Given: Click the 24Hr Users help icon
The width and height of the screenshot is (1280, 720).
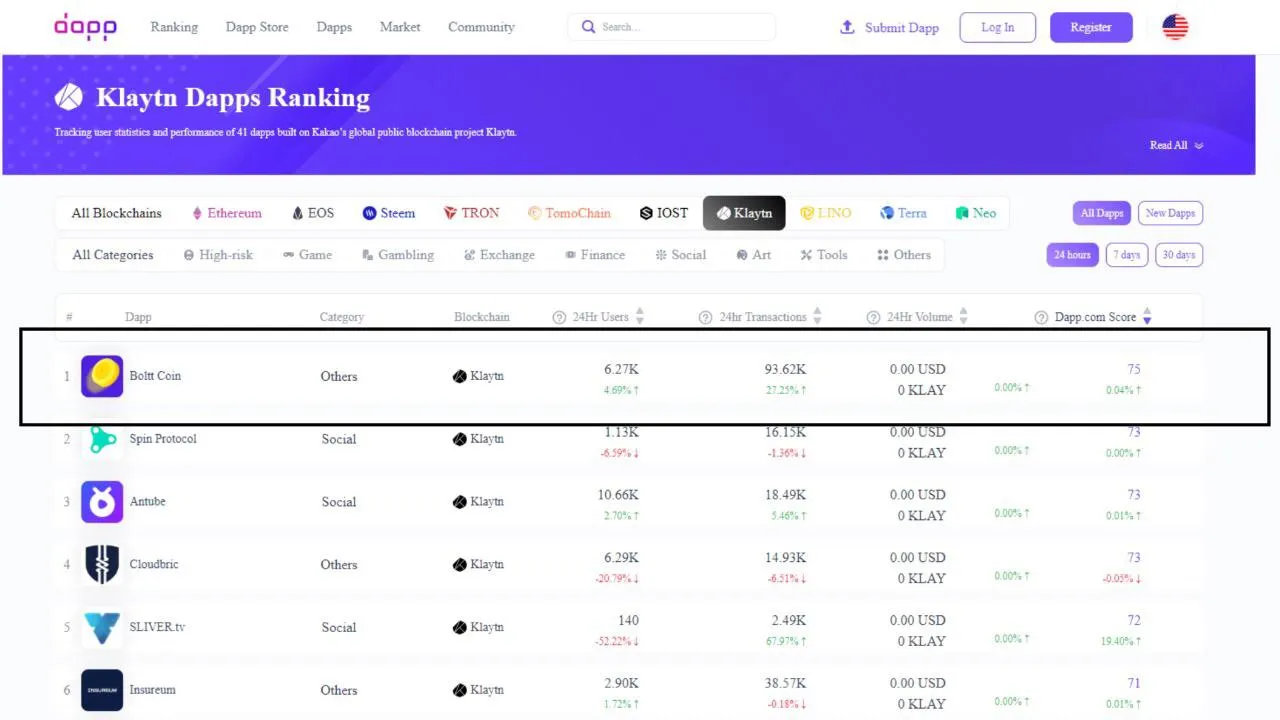Looking at the screenshot, I should [x=560, y=317].
